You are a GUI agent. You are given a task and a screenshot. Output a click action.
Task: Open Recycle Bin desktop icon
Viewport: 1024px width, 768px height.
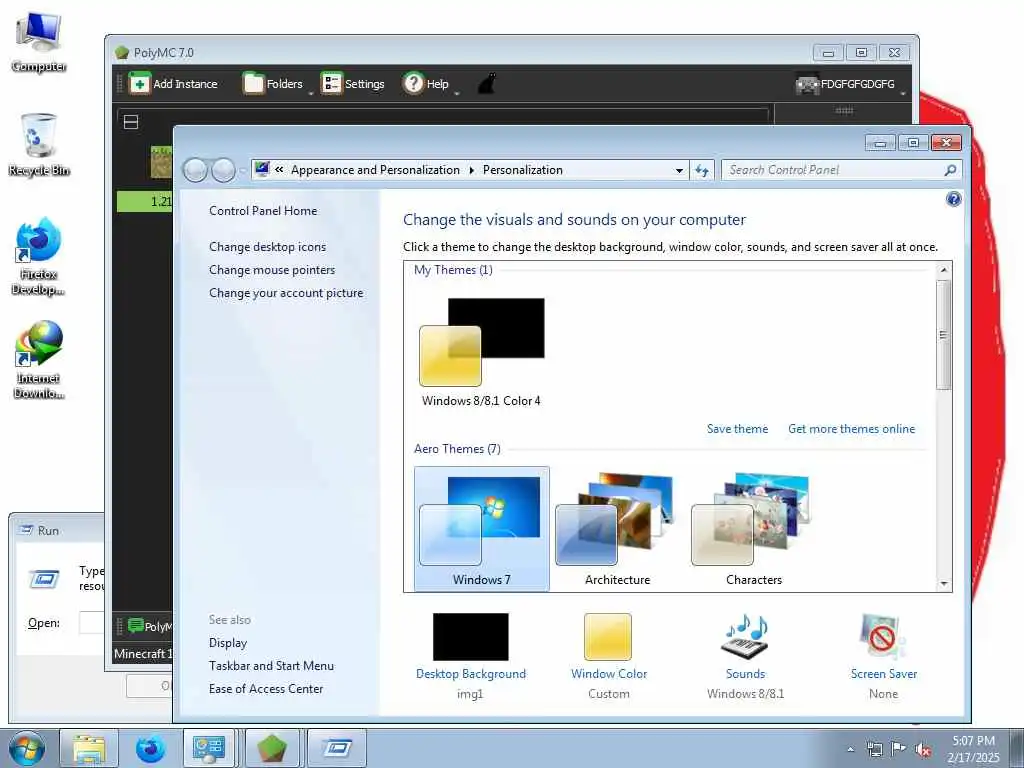pyautogui.click(x=39, y=145)
